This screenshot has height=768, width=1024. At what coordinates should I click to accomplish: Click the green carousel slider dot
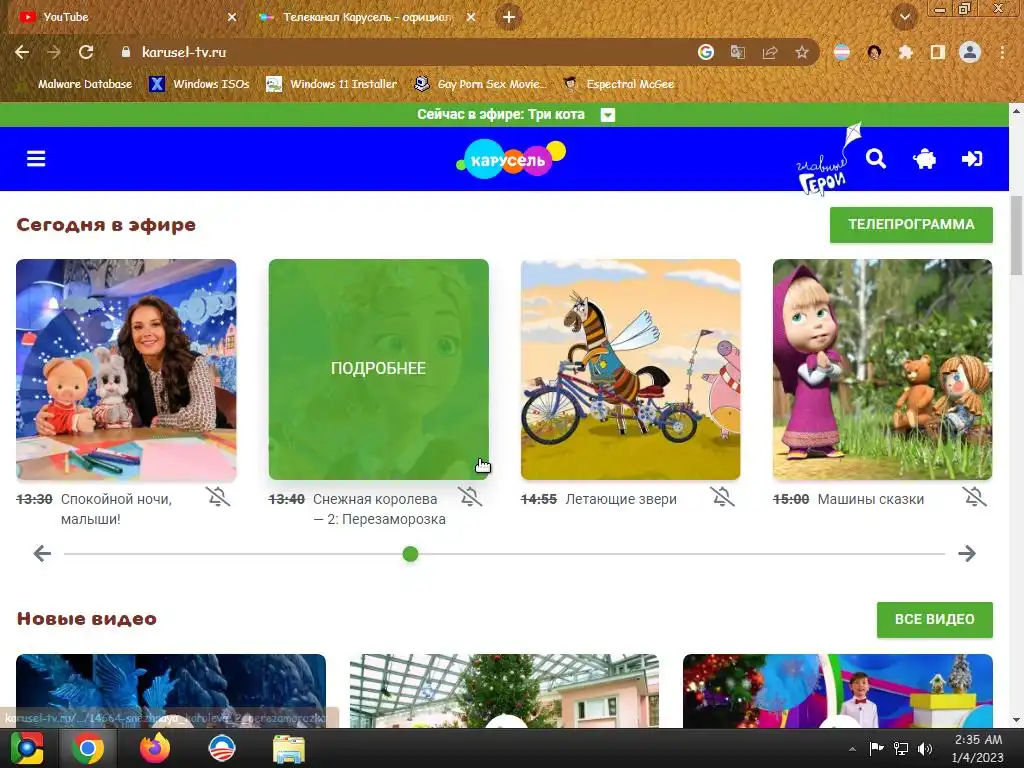pyautogui.click(x=410, y=554)
